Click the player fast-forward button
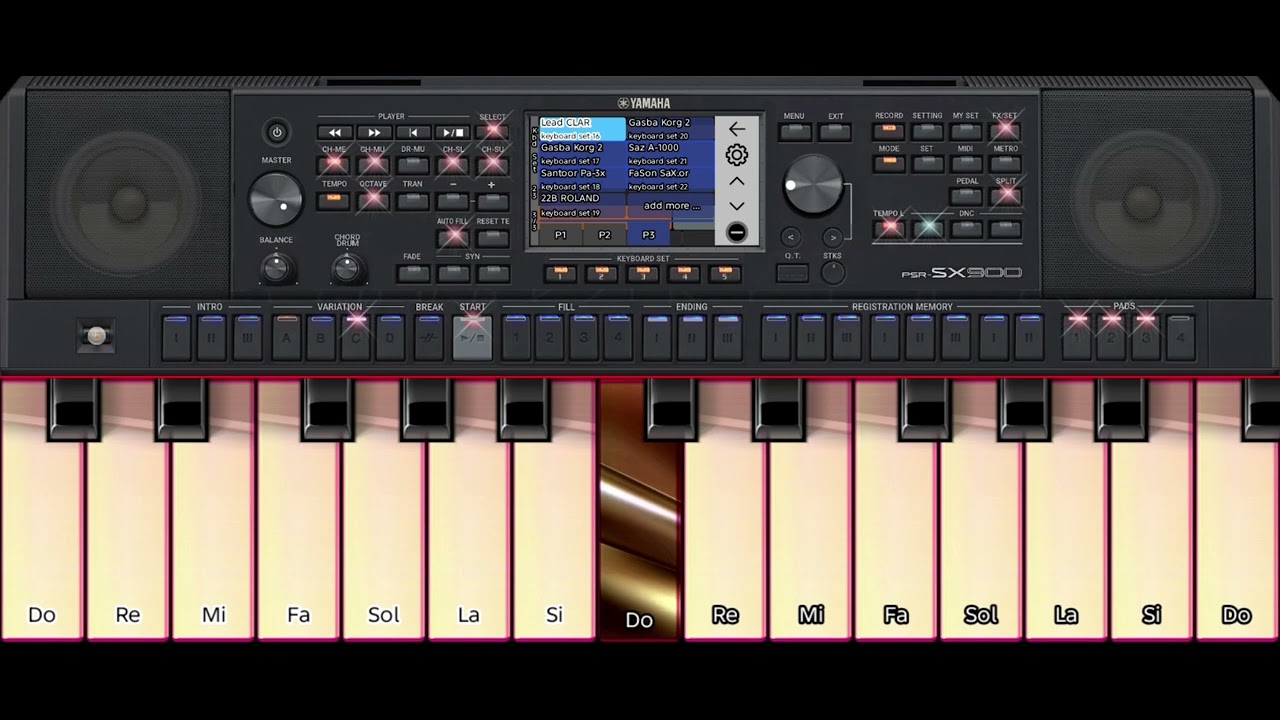 (374, 132)
